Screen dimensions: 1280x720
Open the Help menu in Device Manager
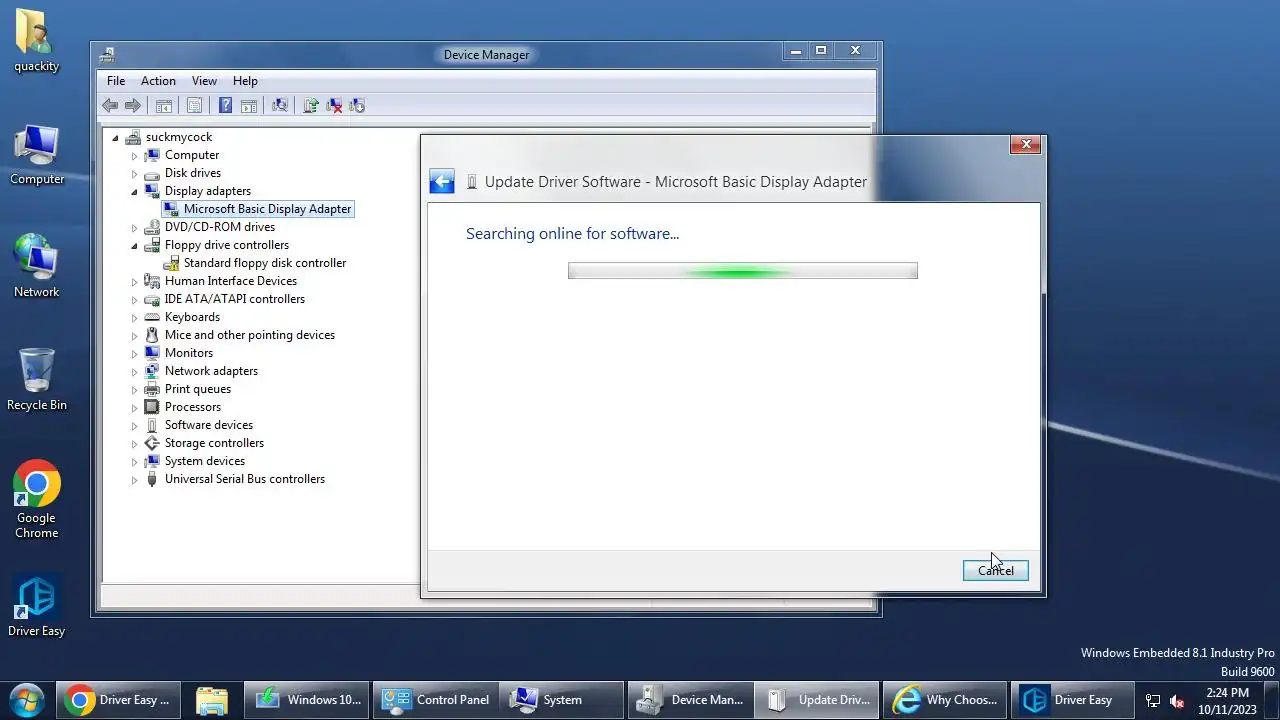[x=245, y=81]
